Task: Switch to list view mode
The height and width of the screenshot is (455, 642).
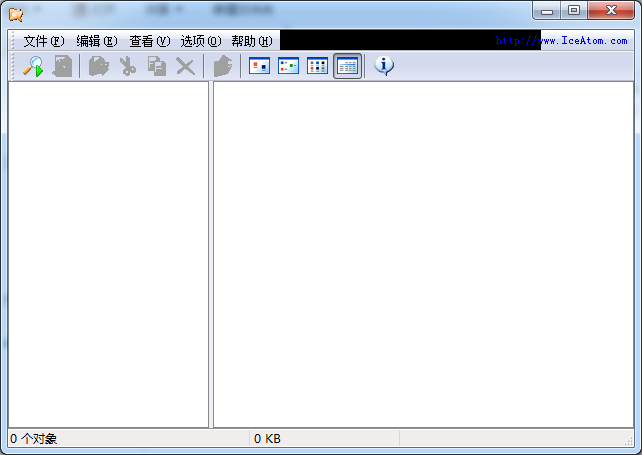Action: (x=317, y=66)
